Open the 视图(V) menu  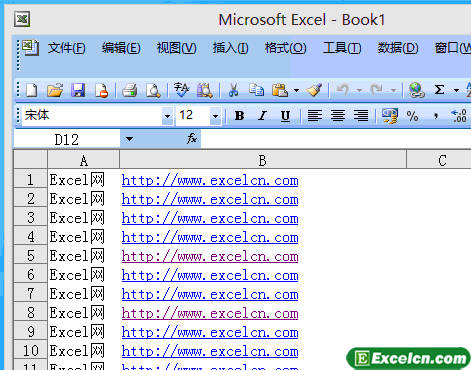(177, 48)
